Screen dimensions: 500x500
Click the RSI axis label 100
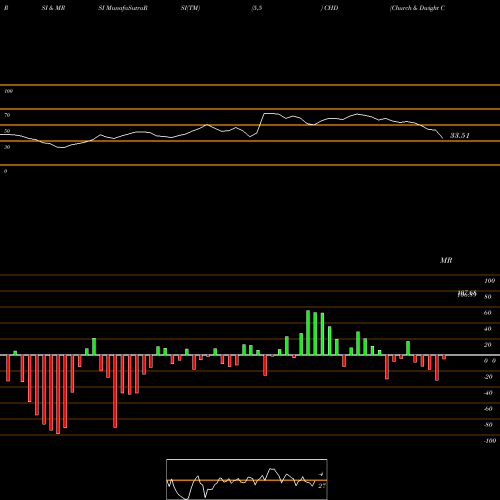(8, 91)
